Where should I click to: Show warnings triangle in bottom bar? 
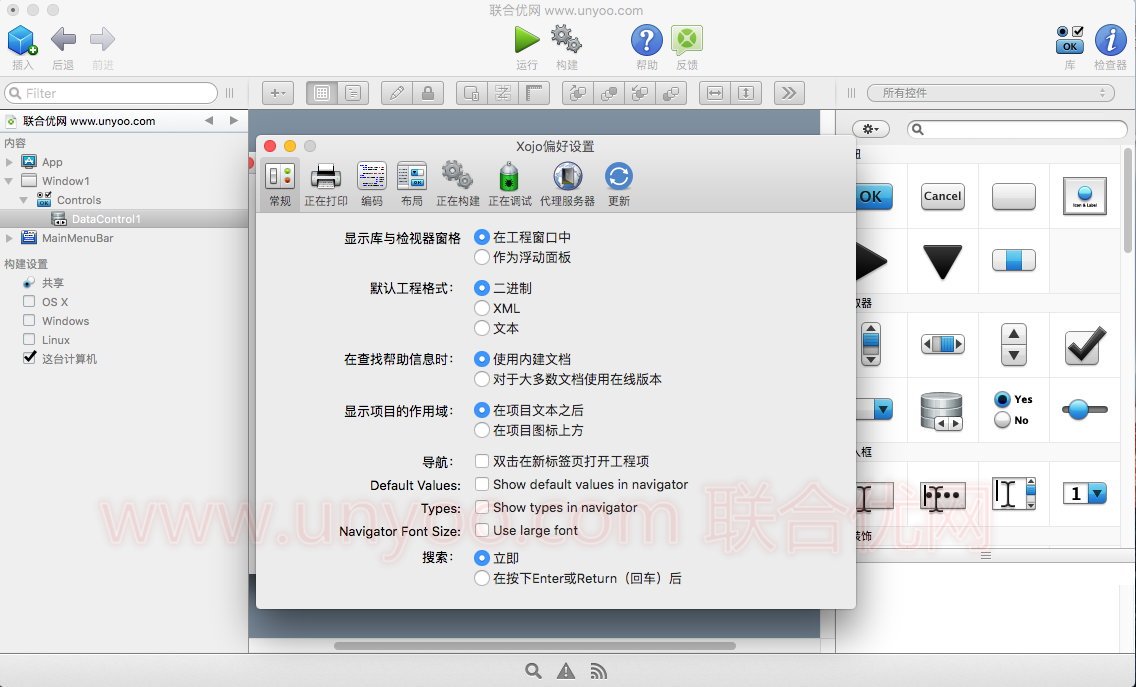(566, 671)
